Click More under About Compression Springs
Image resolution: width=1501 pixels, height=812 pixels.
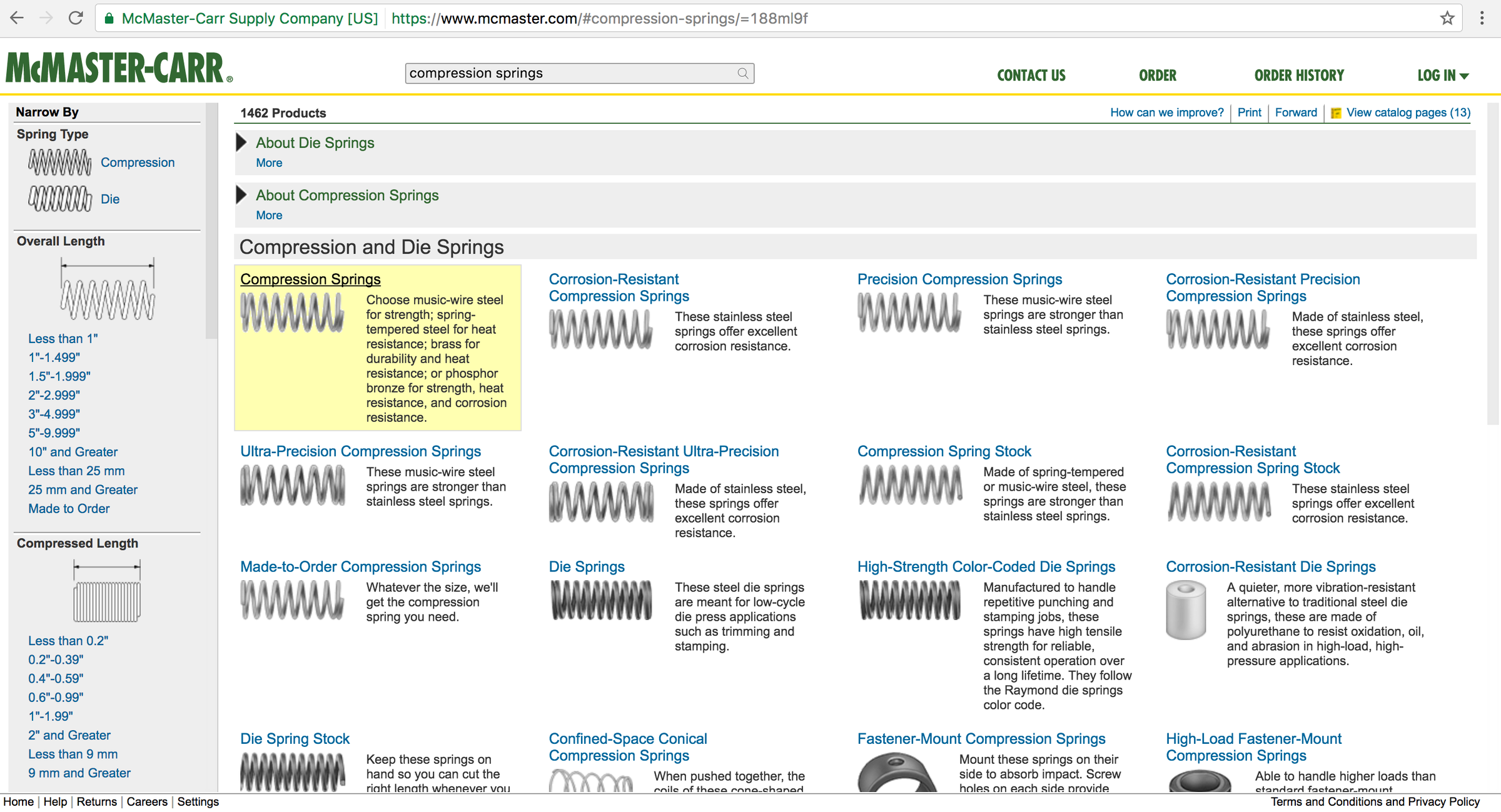pos(269,215)
